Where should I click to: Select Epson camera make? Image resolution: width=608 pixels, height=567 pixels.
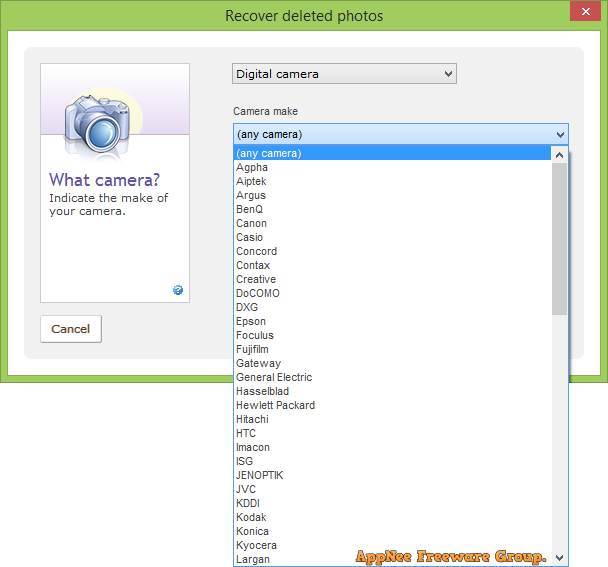(392, 321)
